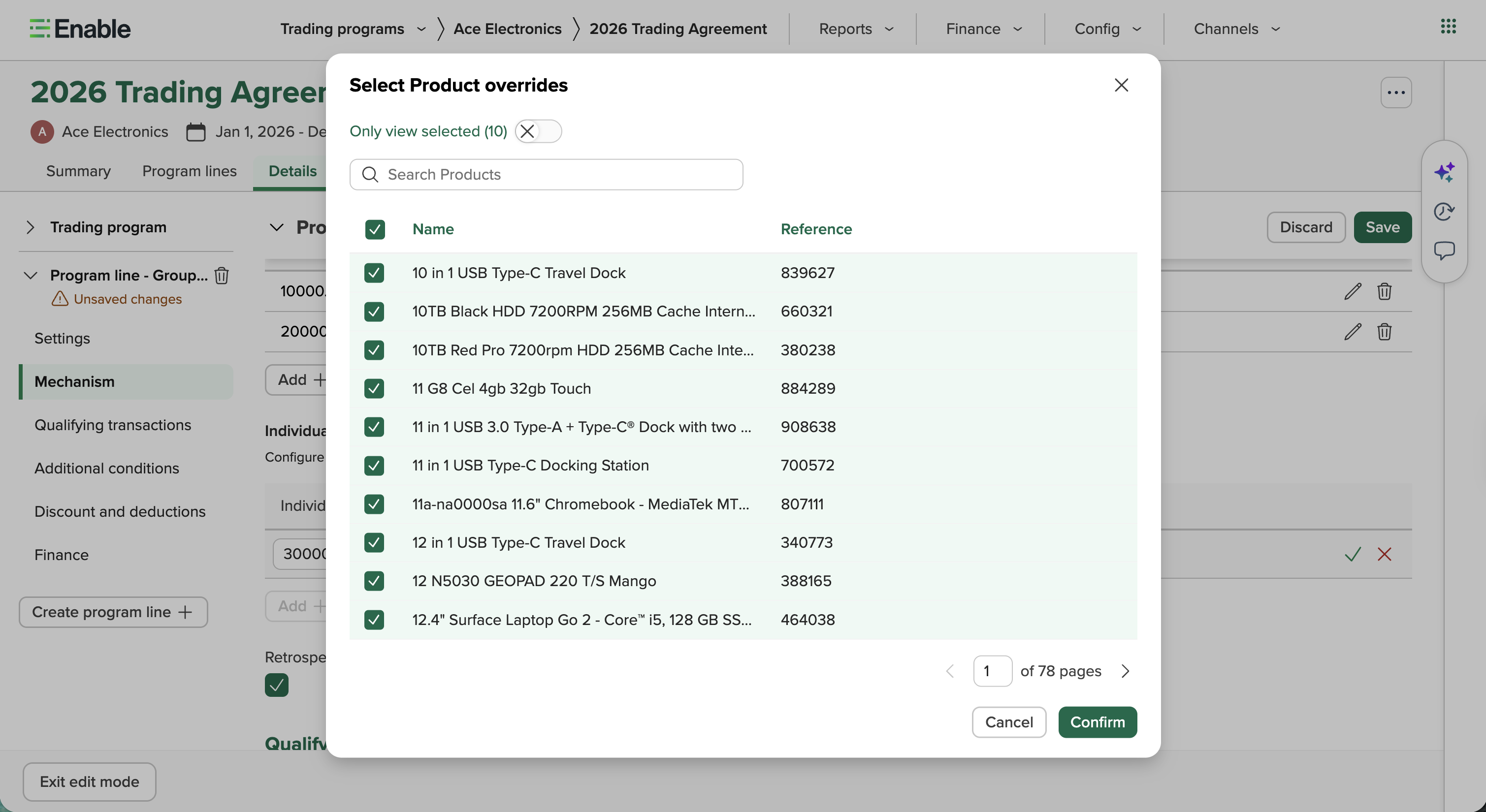The height and width of the screenshot is (812, 1486).
Task: Open the AI sparkle assistant icon
Action: [x=1445, y=172]
